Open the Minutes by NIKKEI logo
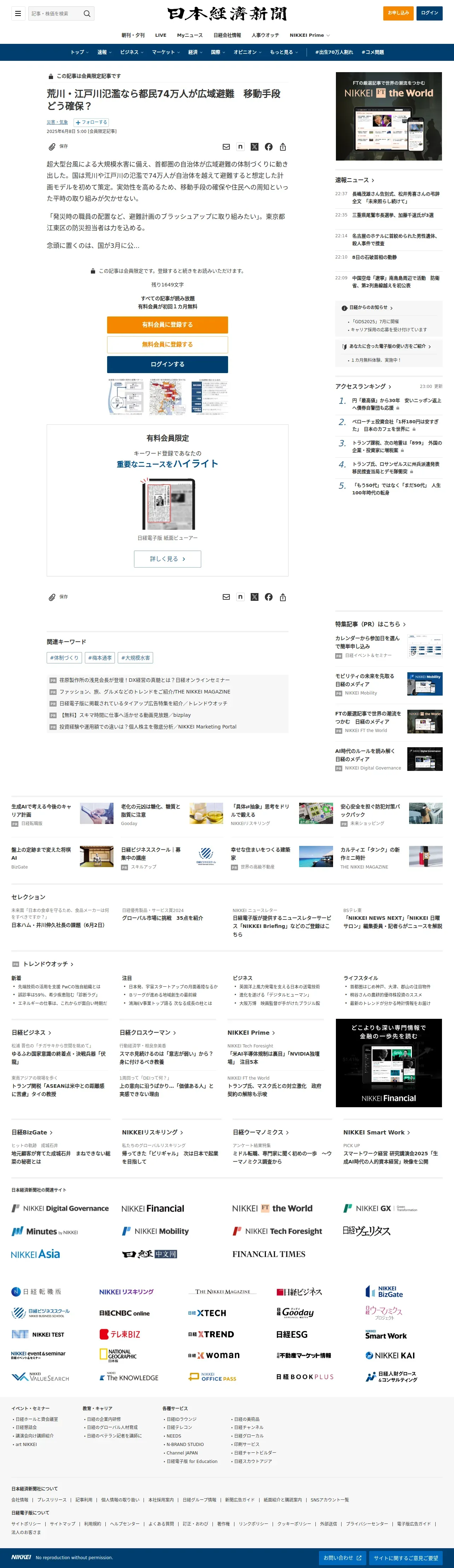The height and width of the screenshot is (1568, 454). coord(45,1231)
